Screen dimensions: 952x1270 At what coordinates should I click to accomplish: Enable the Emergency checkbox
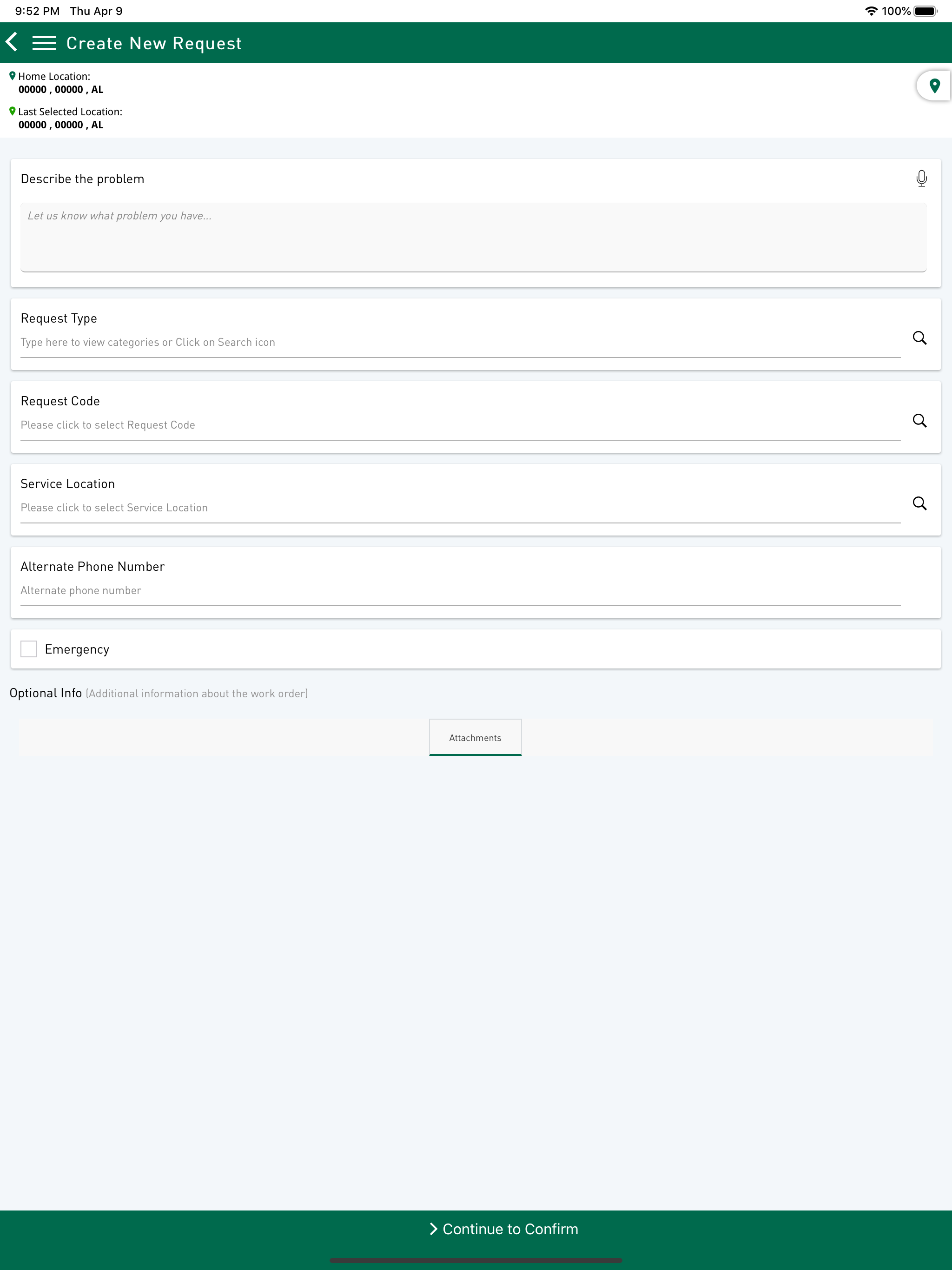click(29, 648)
